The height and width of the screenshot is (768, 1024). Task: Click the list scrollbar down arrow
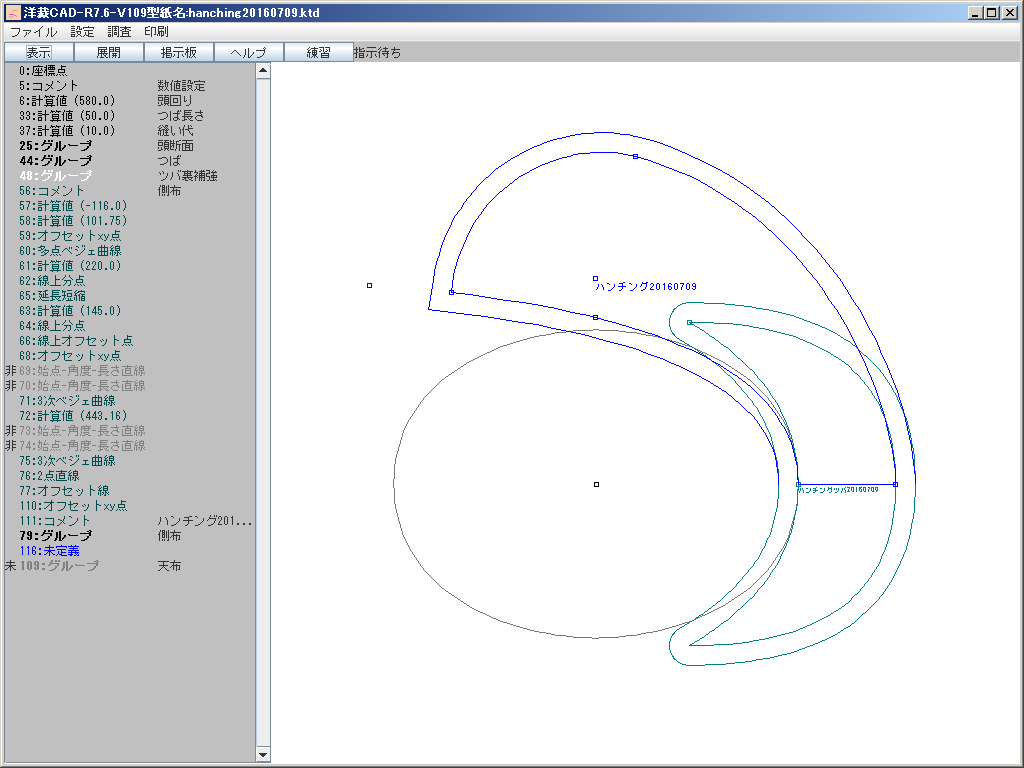point(263,754)
